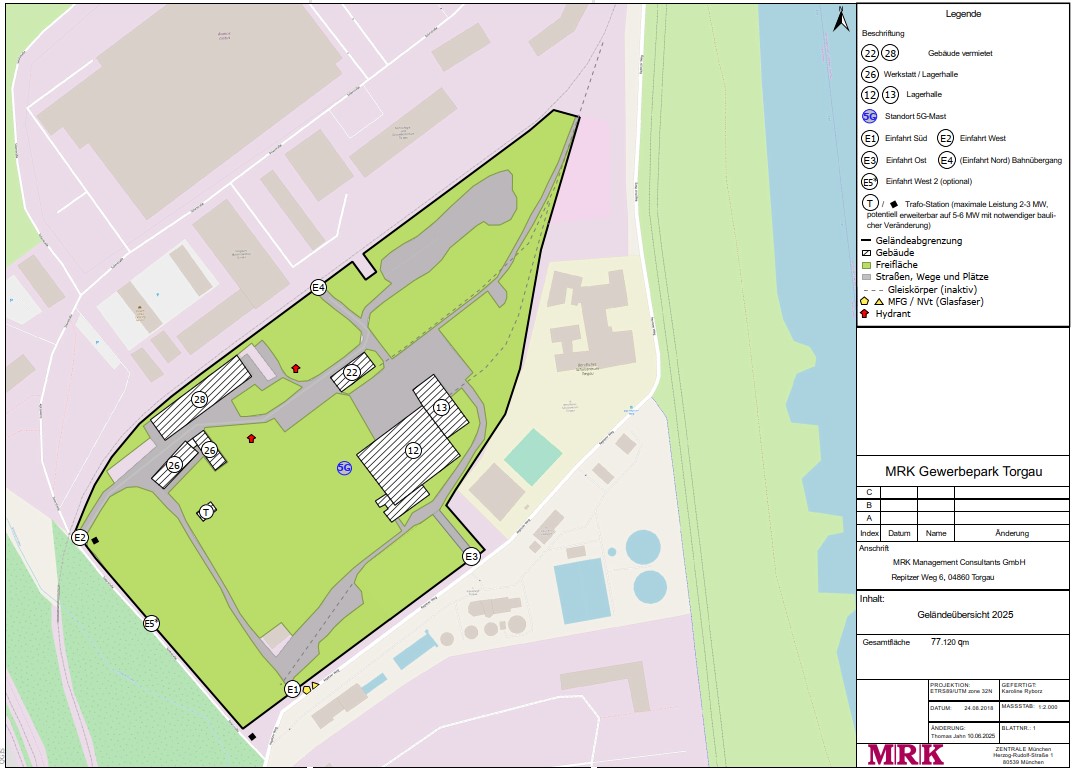This screenshot has width=1075, height=770.
Task: Click the north arrow compass symbol
Action: click(840, 16)
